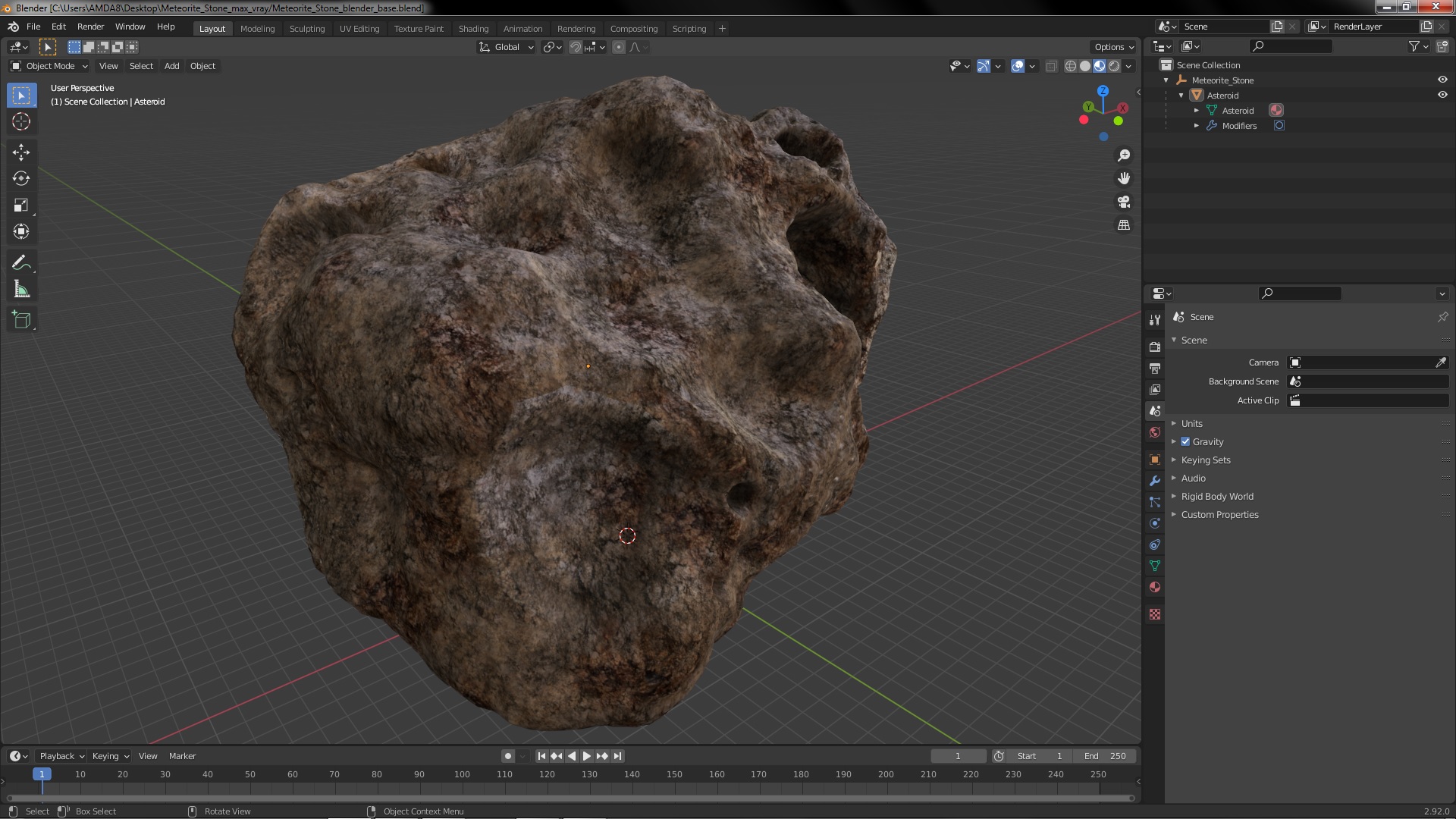Expand the Modifiers row in outliner

1197,126
